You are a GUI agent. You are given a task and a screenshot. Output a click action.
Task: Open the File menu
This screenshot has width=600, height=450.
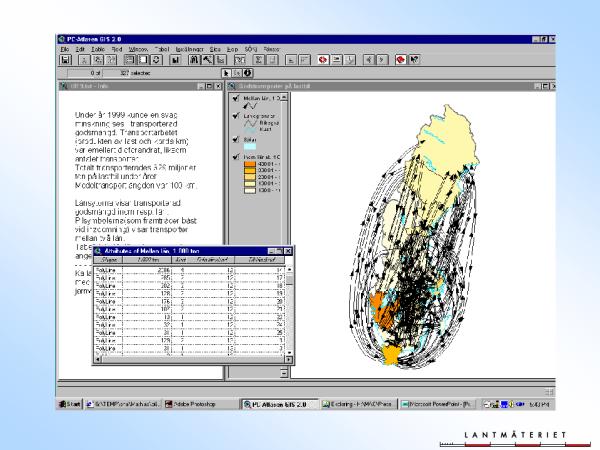(64, 48)
